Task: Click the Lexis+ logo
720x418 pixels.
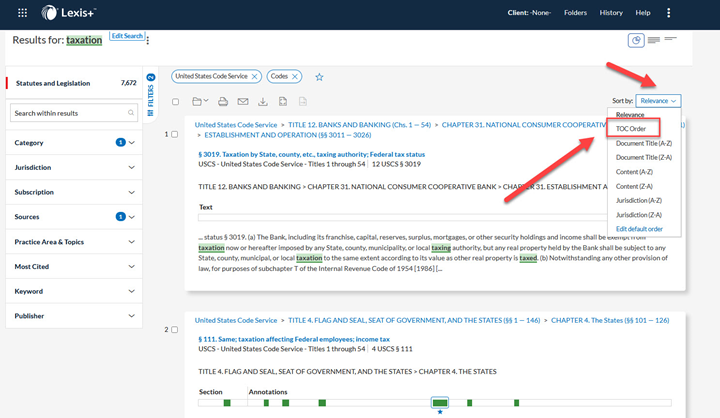Action: pos(68,13)
